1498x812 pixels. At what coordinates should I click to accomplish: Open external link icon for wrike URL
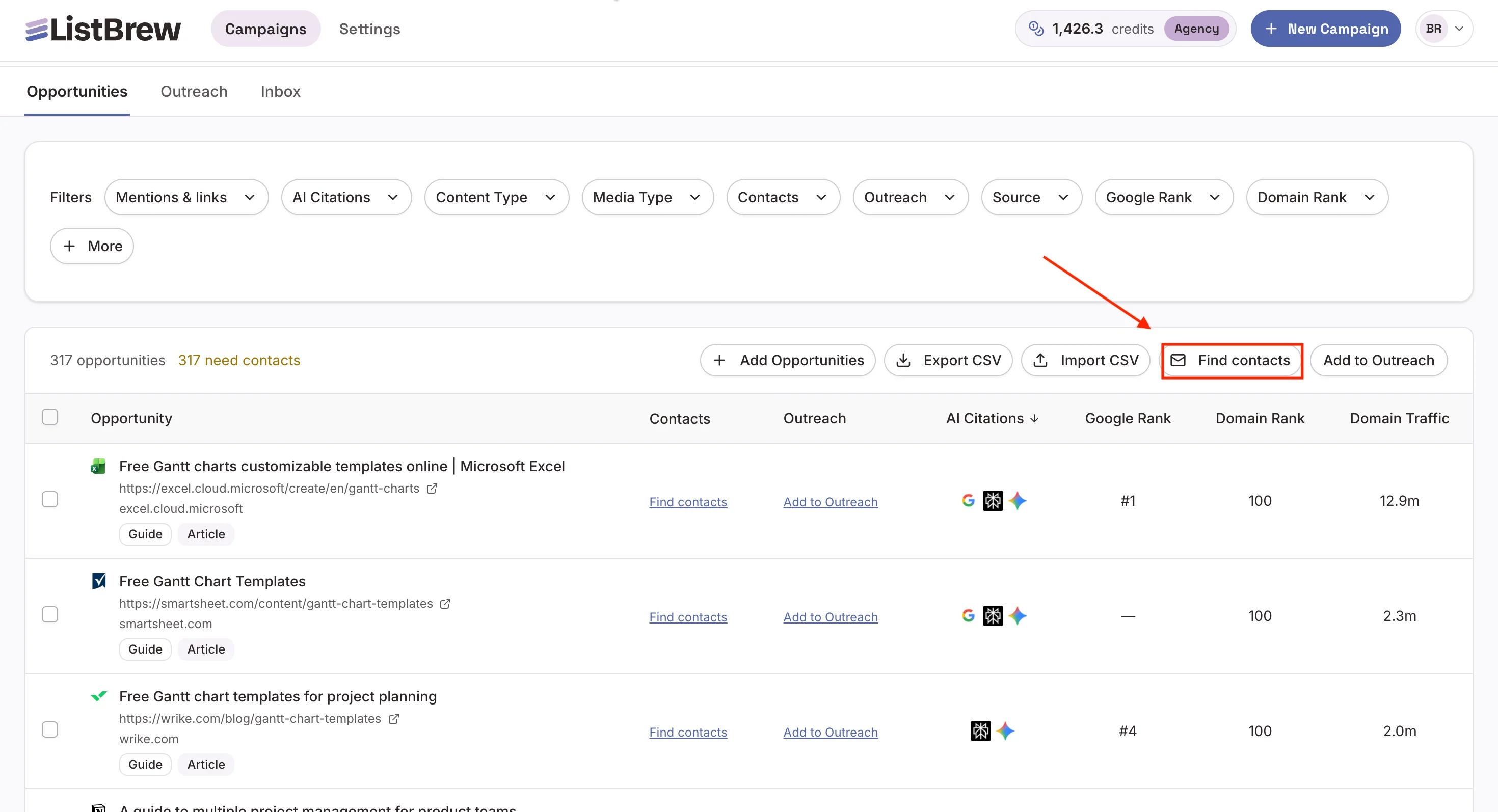(394, 718)
